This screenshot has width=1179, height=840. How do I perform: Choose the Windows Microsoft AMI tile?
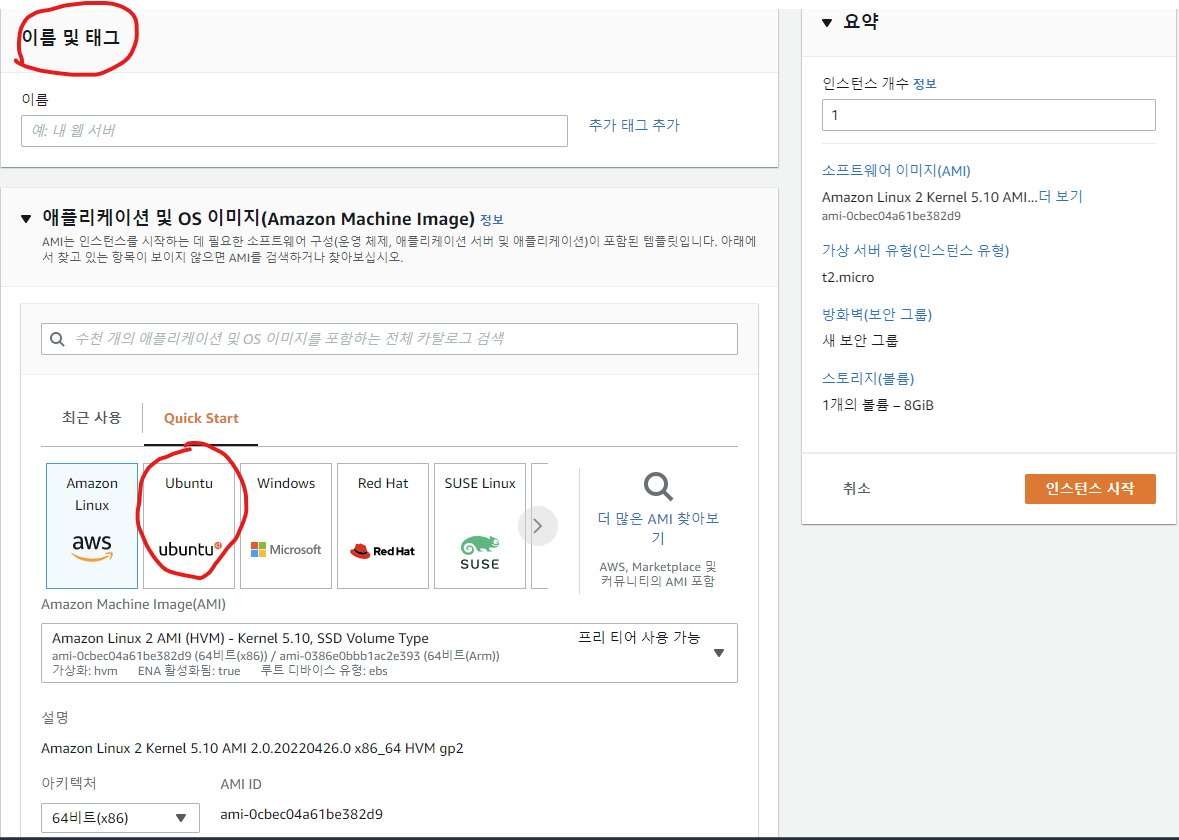click(x=286, y=526)
